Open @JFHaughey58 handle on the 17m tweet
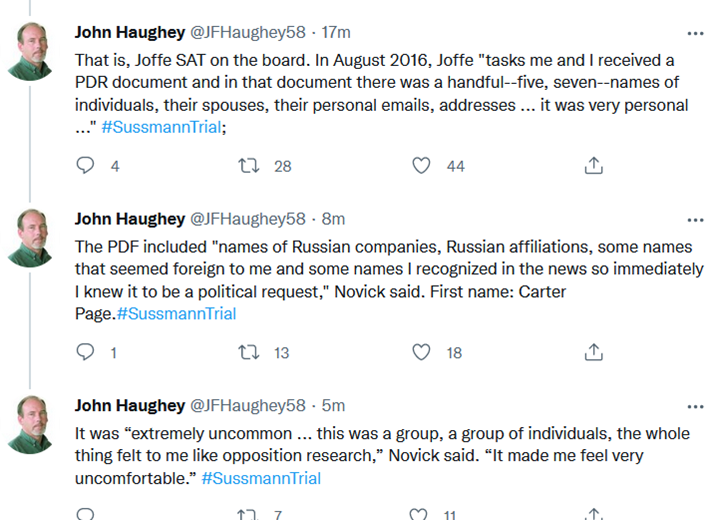 (x=248, y=32)
